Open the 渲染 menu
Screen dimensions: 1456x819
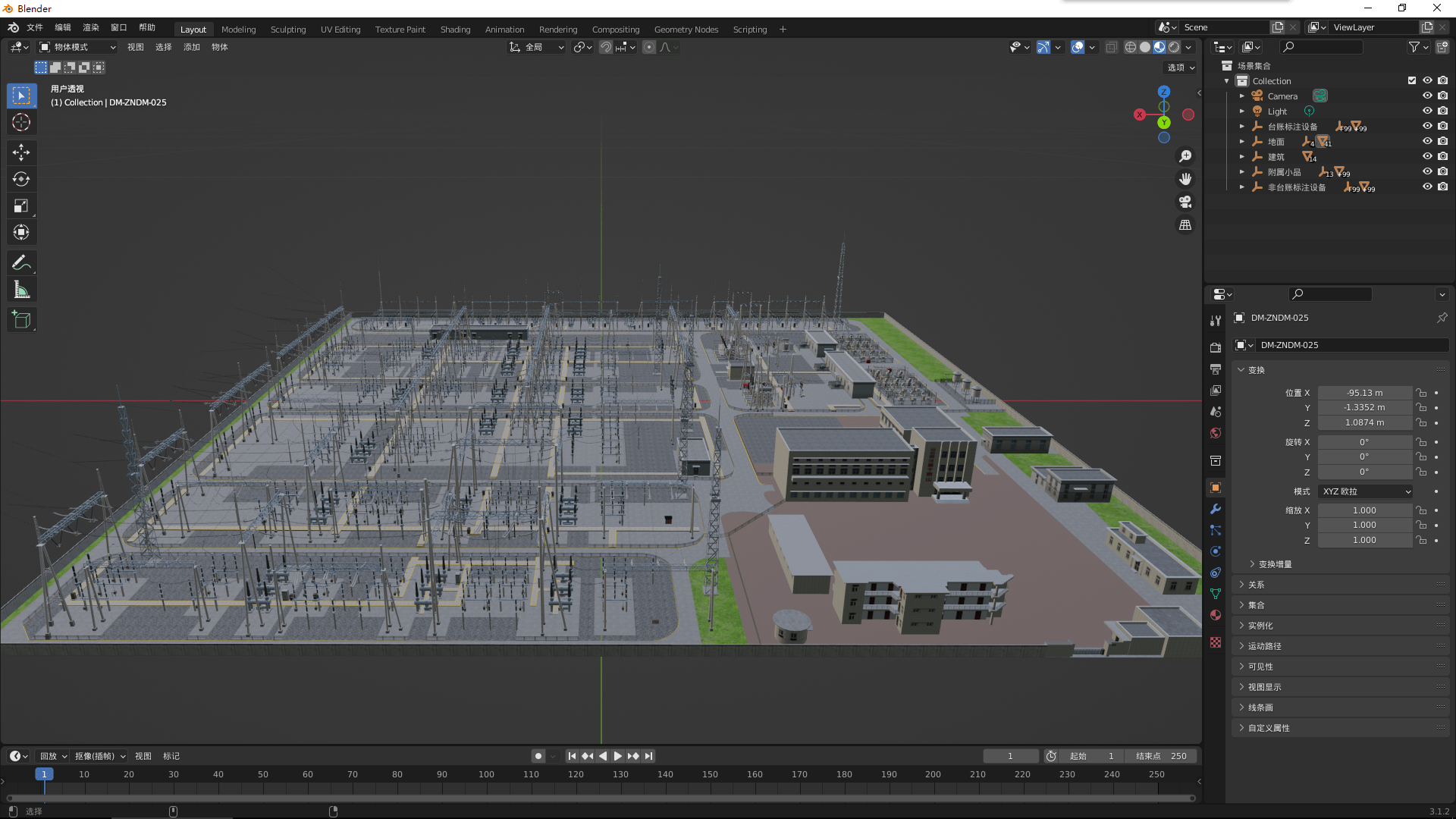point(91,27)
